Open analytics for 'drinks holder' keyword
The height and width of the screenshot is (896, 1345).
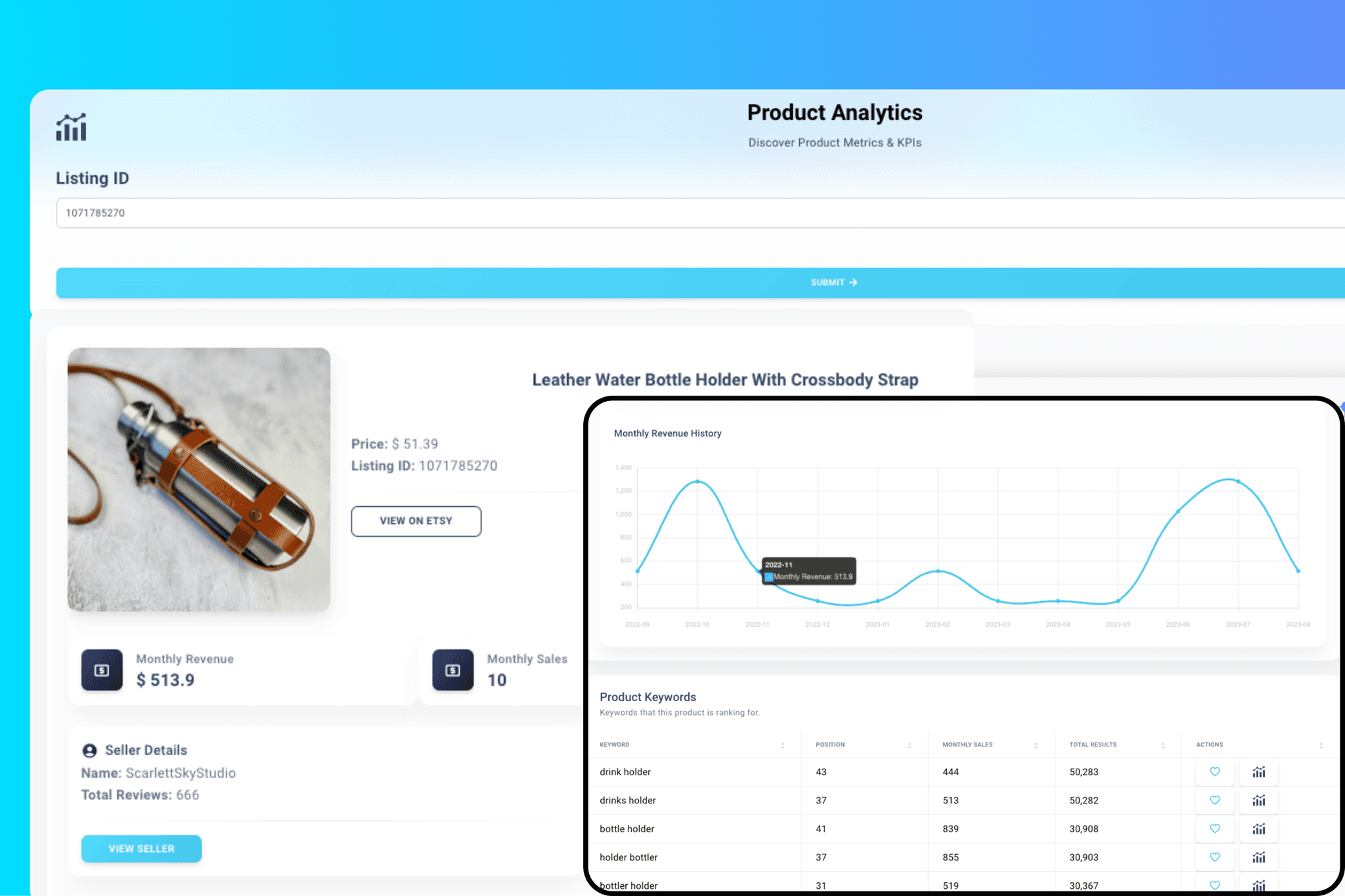pos(1259,800)
